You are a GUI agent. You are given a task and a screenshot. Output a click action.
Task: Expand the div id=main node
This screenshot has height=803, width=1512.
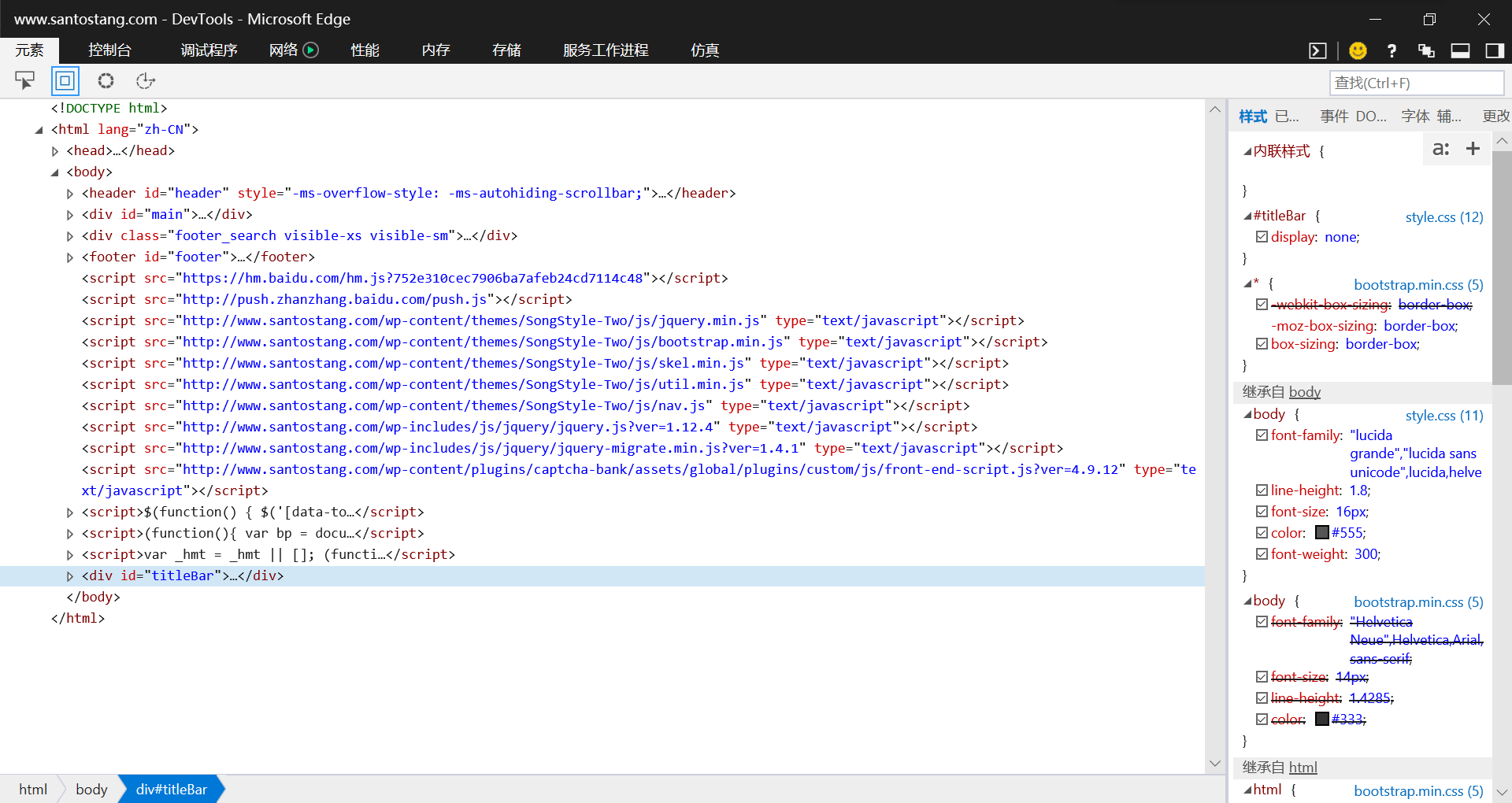tap(70, 215)
